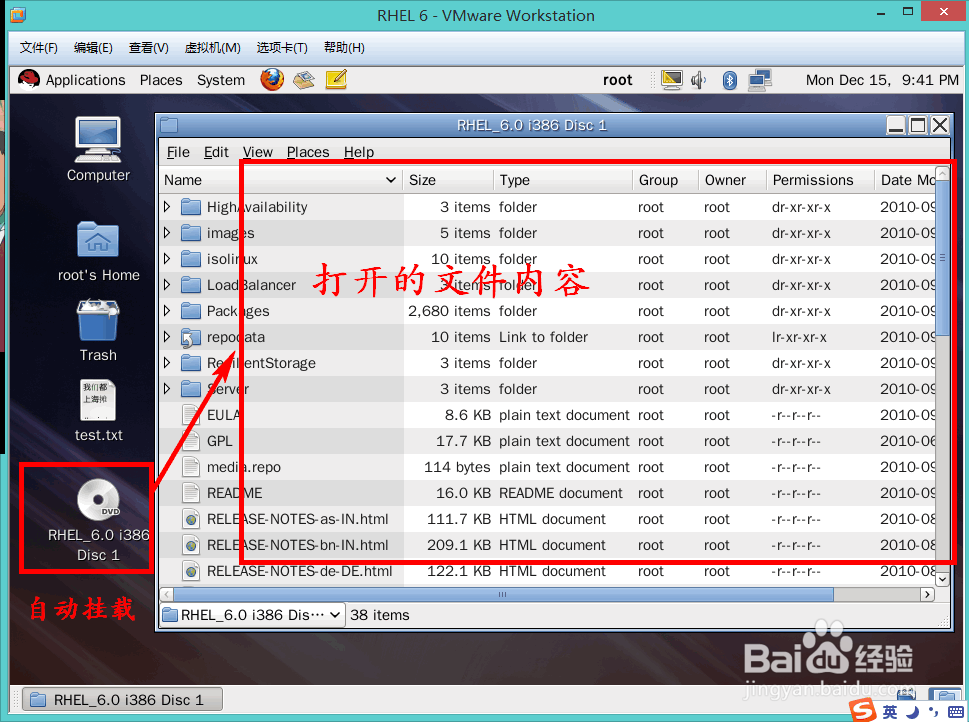The width and height of the screenshot is (969, 722).
Task: Click the repodata link folder icon
Action: click(191, 338)
